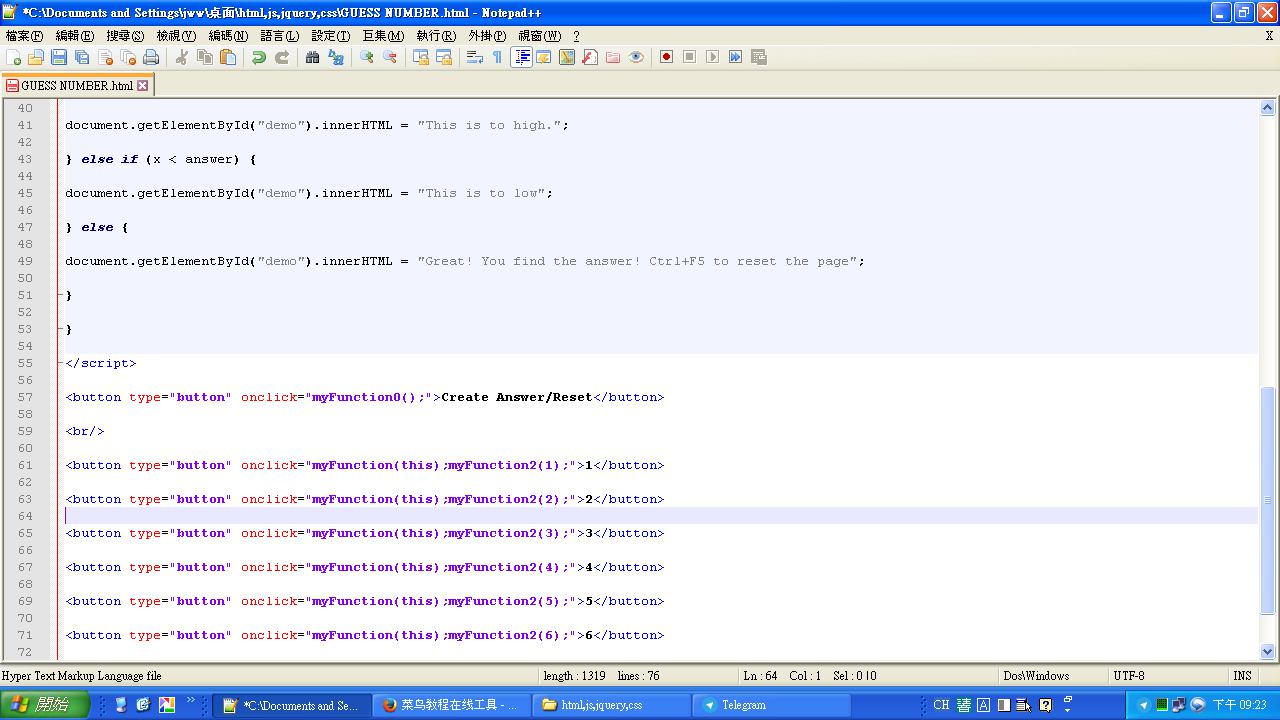The height and width of the screenshot is (720, 1280).
Task: Save the recorded macro icon
Action: (759, 57)
